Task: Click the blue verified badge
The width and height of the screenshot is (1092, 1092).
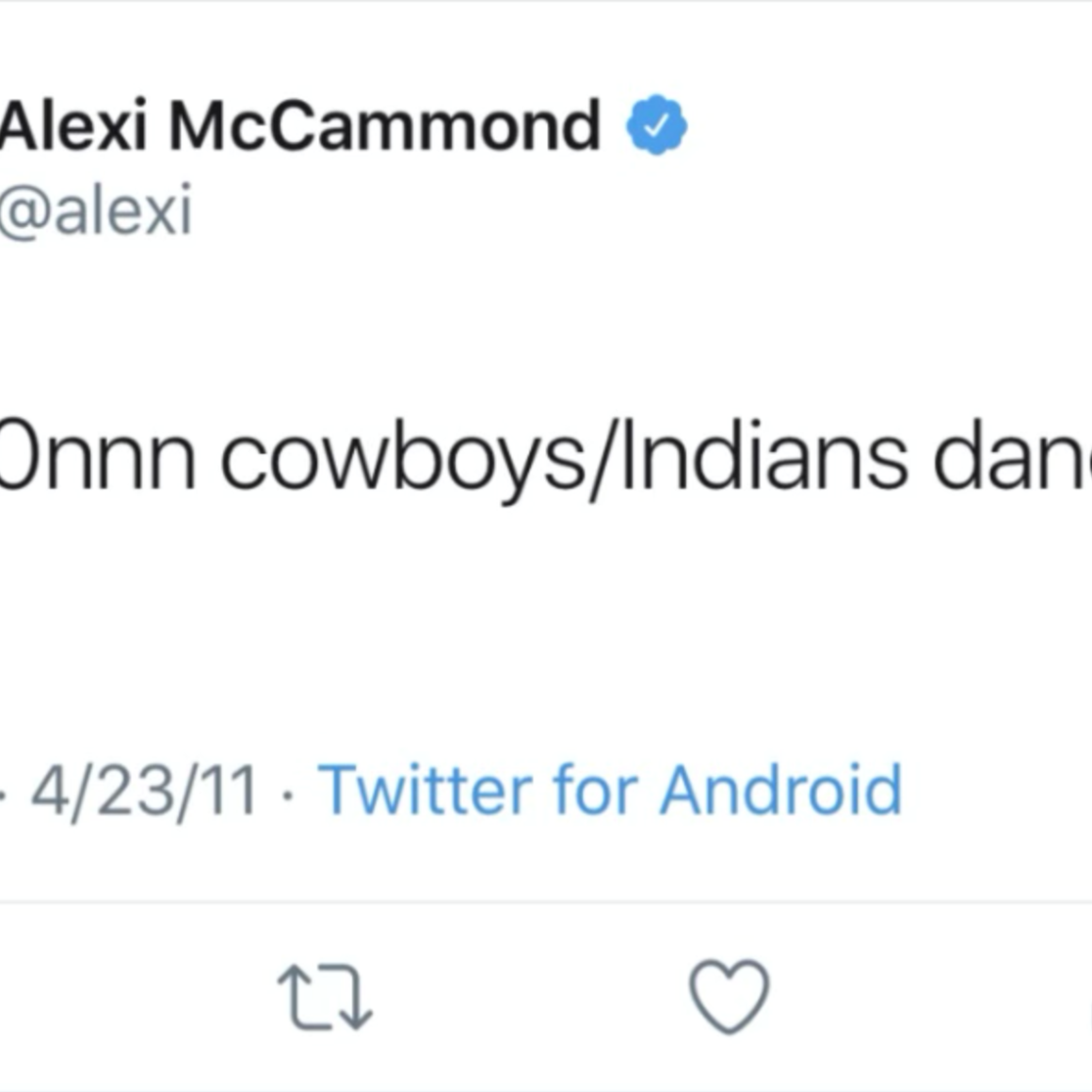Action: click(657, 125)
